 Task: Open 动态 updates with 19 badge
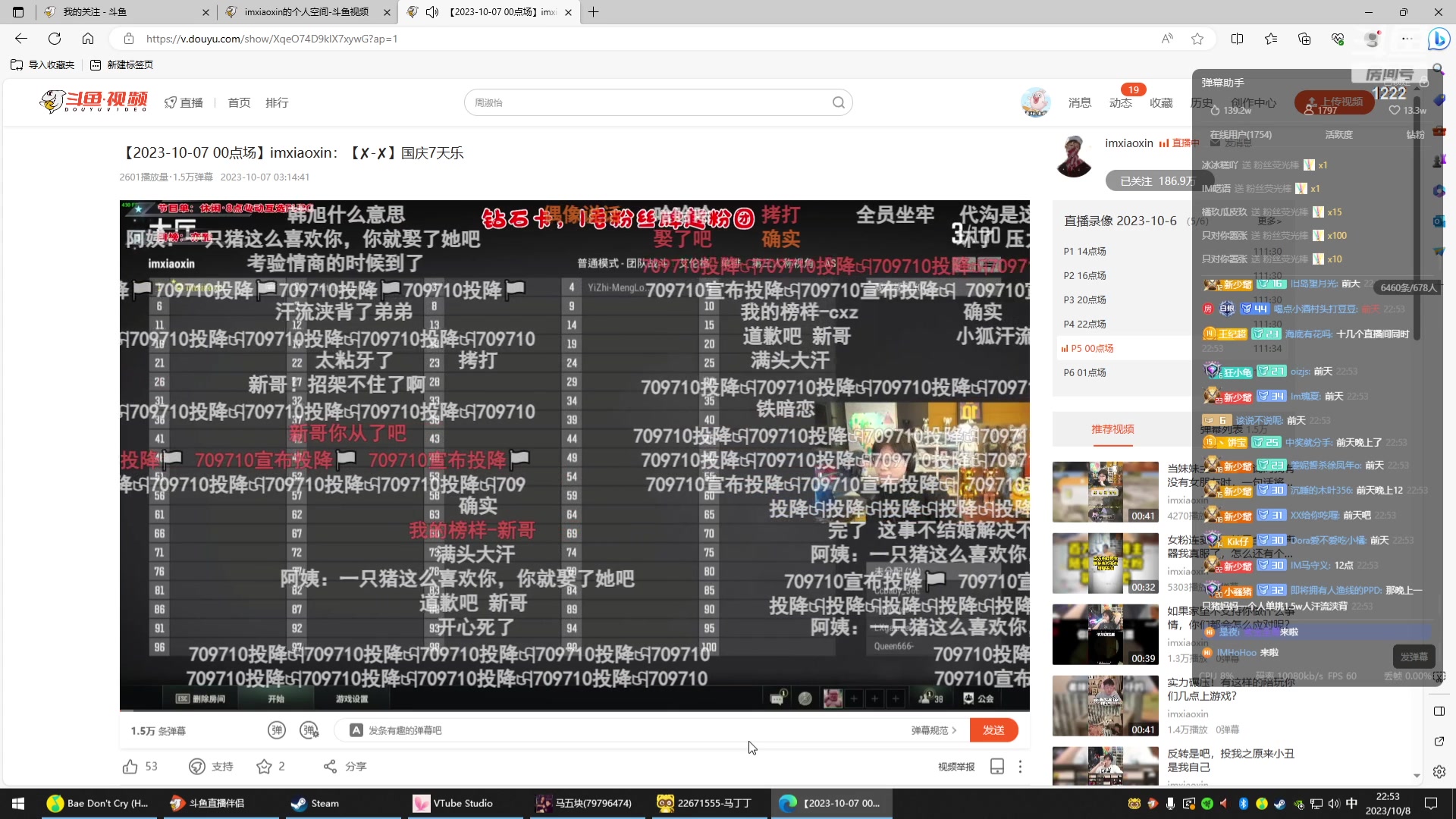pyautogui.click(x=1121, y=102)
